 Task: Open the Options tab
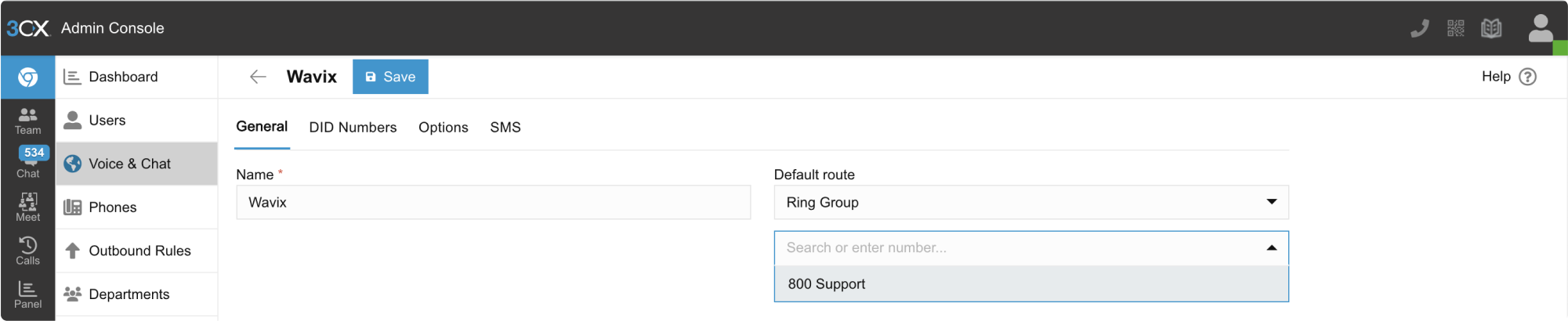tap(443, 128)
